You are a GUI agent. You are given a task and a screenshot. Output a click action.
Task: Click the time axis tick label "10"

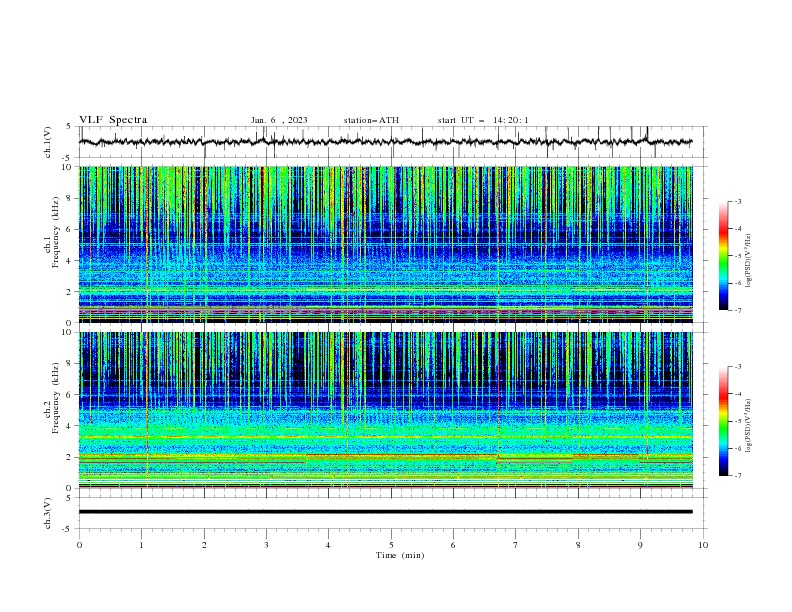[703, 545]
